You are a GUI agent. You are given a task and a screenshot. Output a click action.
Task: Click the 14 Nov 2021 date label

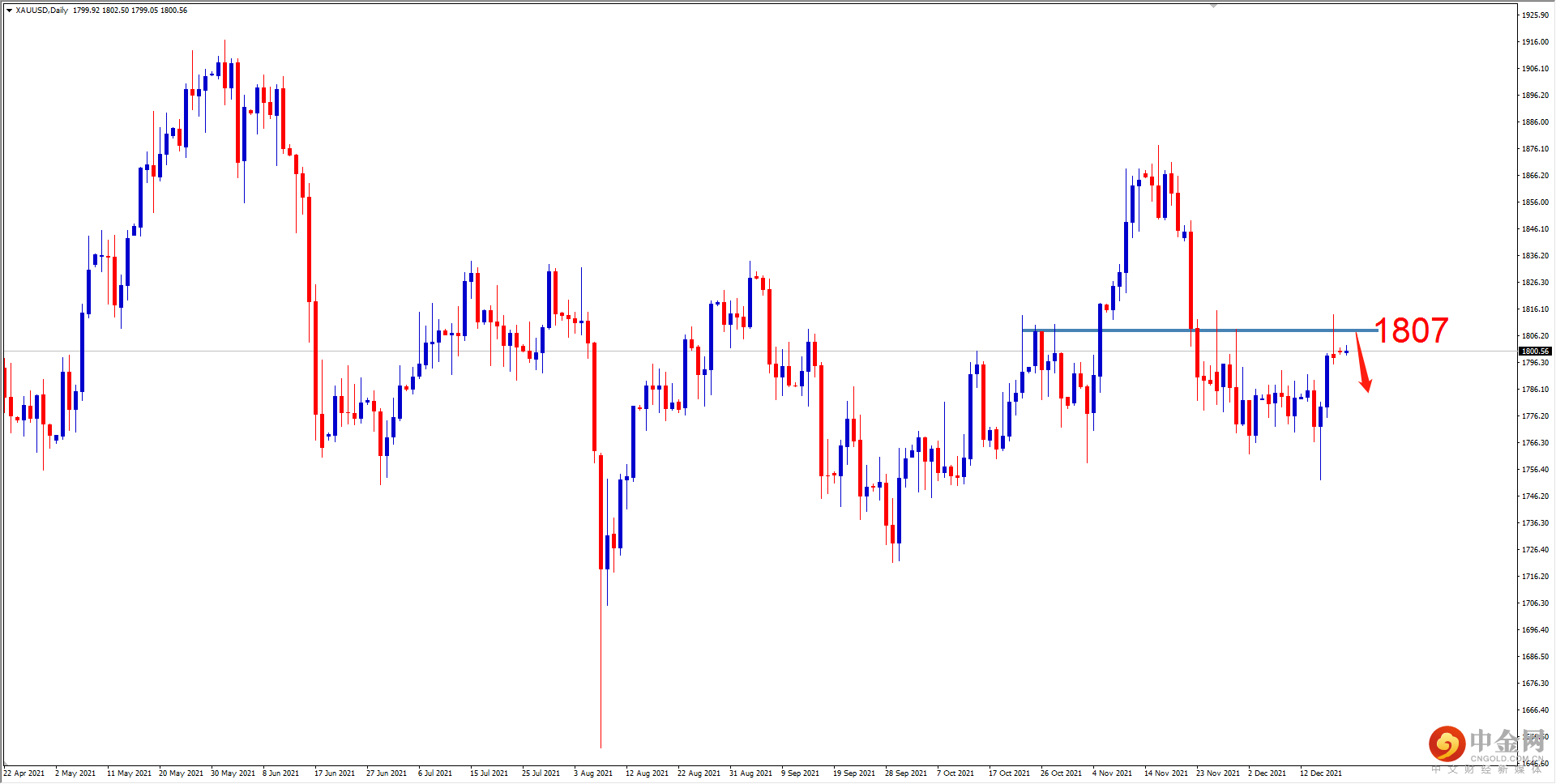point(1166,773)
